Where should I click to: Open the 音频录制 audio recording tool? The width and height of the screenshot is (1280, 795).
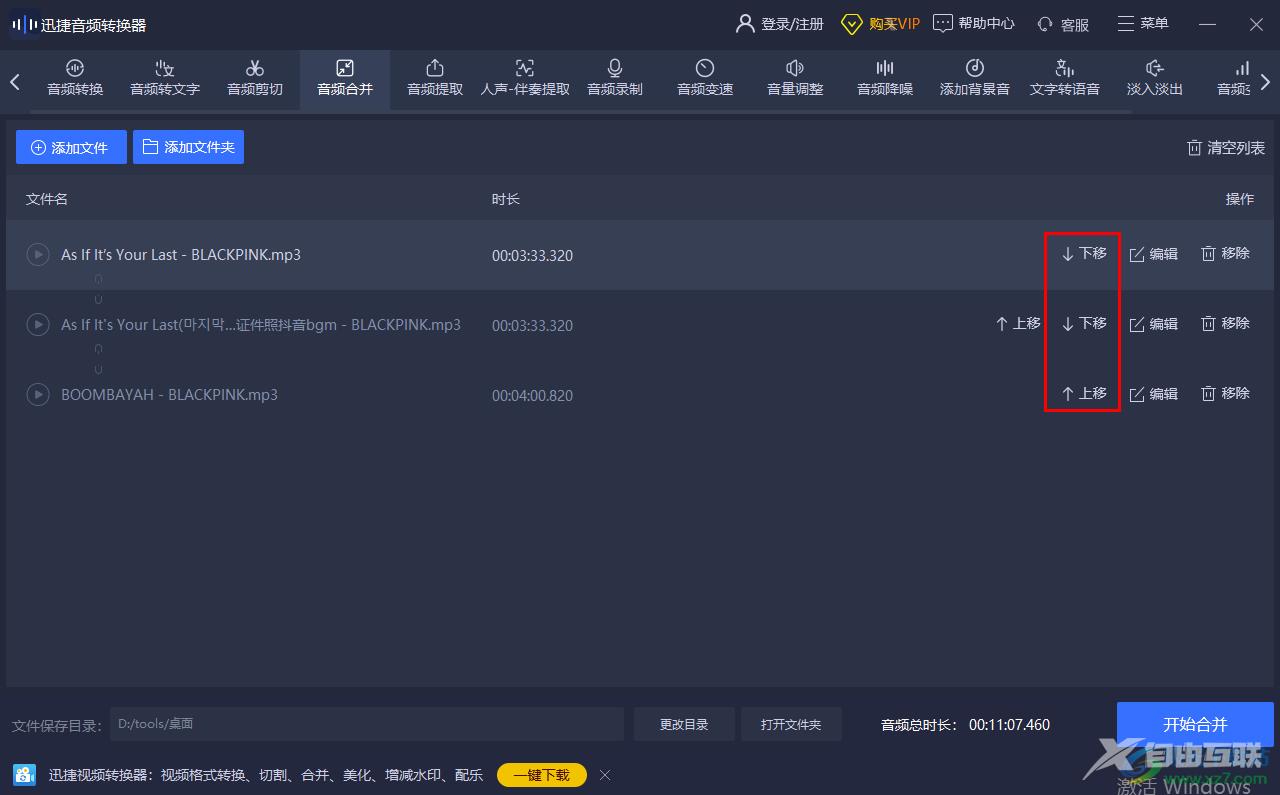pos(615,78)
